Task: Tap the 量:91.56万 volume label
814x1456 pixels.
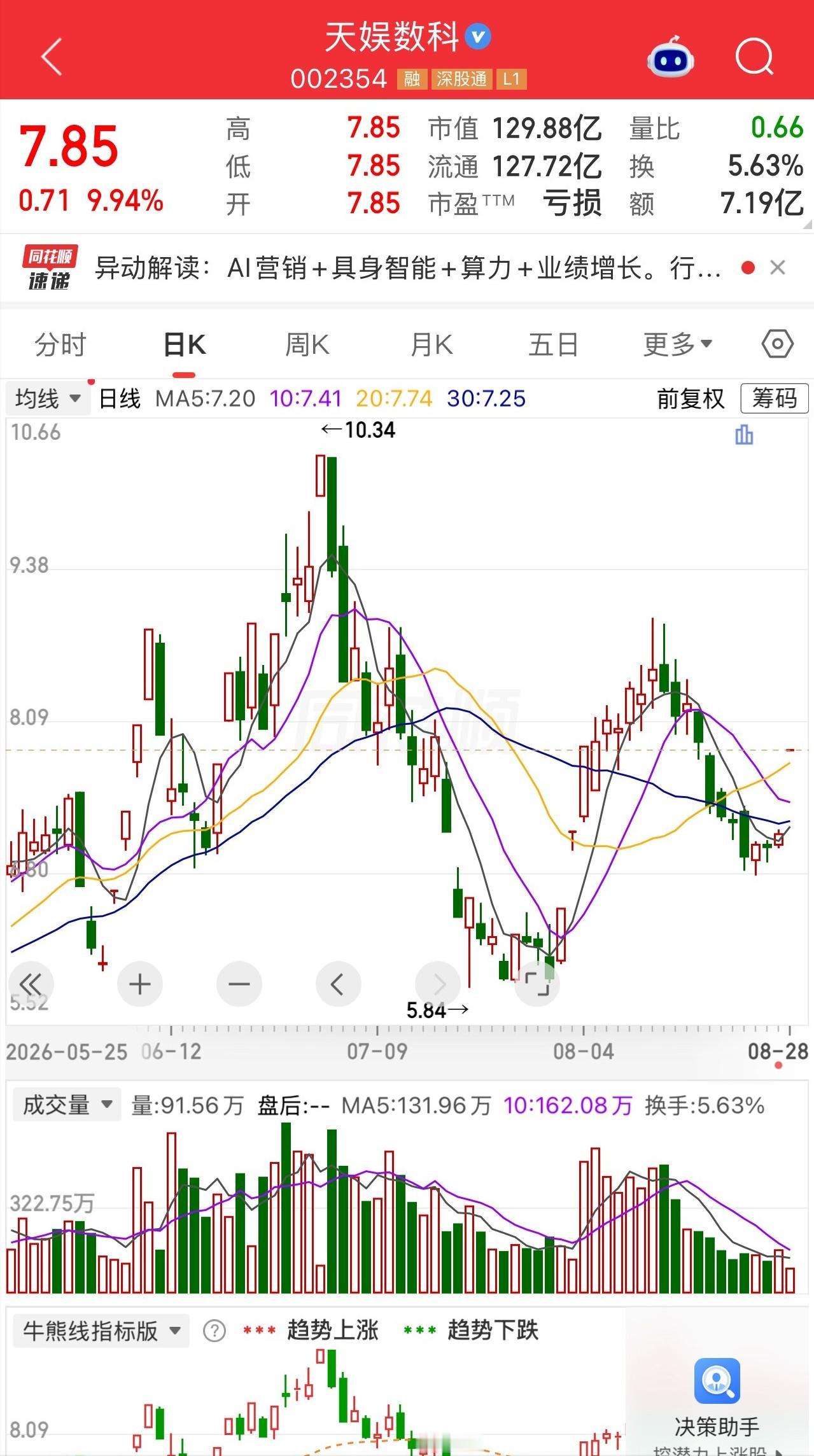Action: (188, 1105)
